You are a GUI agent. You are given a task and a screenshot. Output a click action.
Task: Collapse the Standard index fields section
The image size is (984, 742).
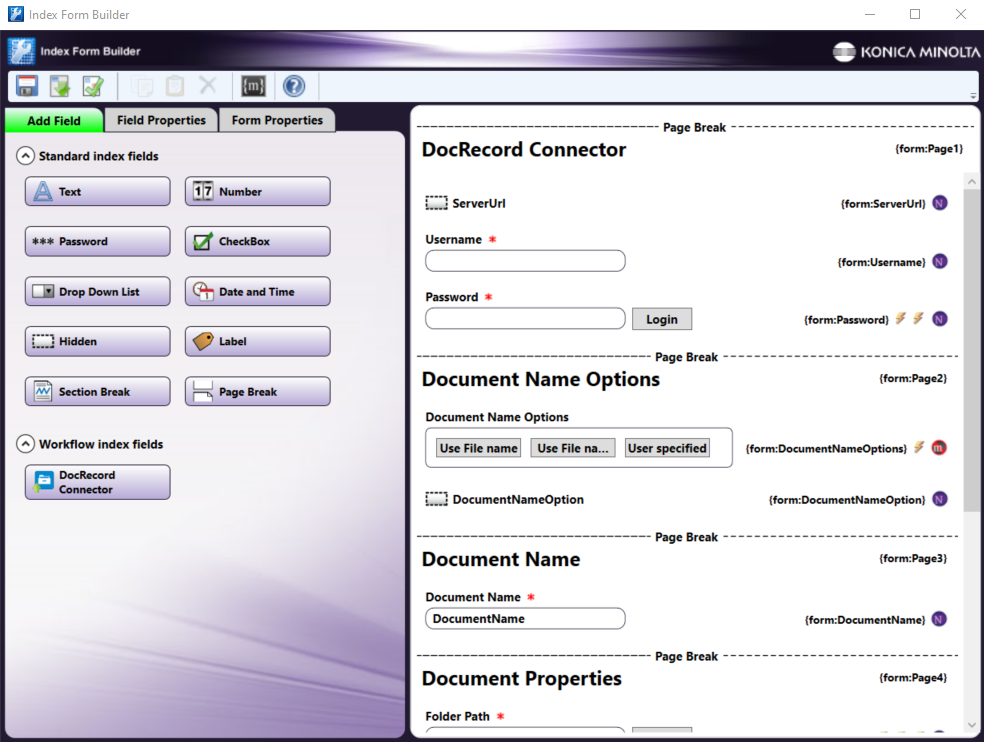[25, 156]
